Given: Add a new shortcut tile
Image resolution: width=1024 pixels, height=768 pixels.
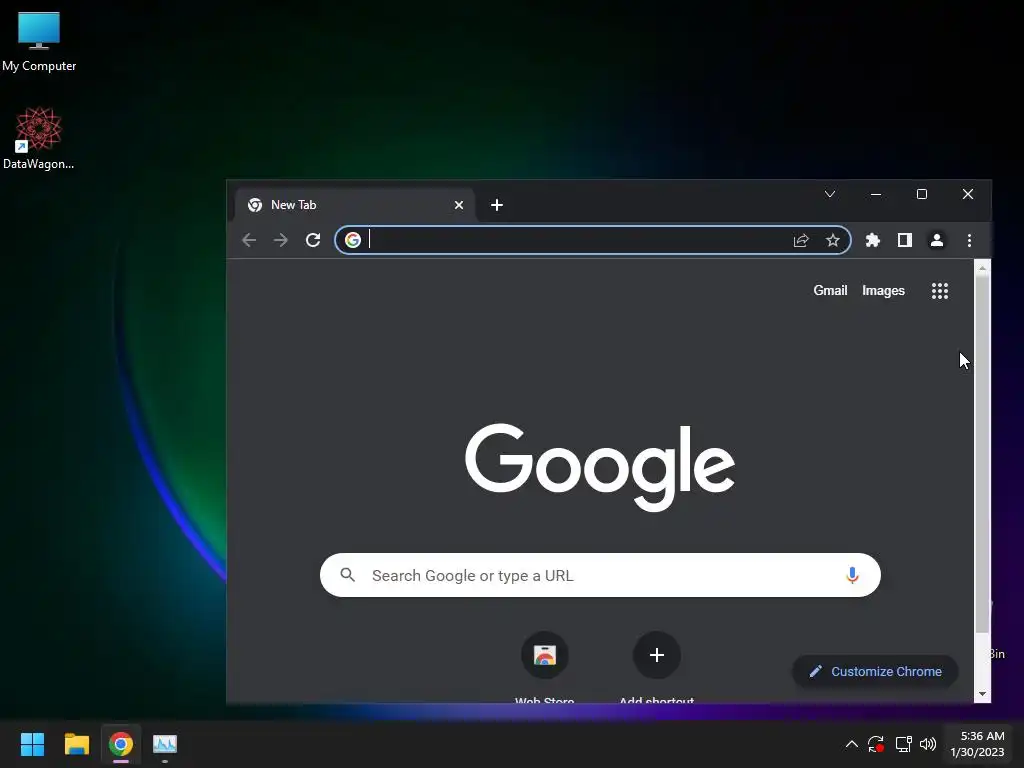Looking at the screenshot, I should (x=657, y=655).
